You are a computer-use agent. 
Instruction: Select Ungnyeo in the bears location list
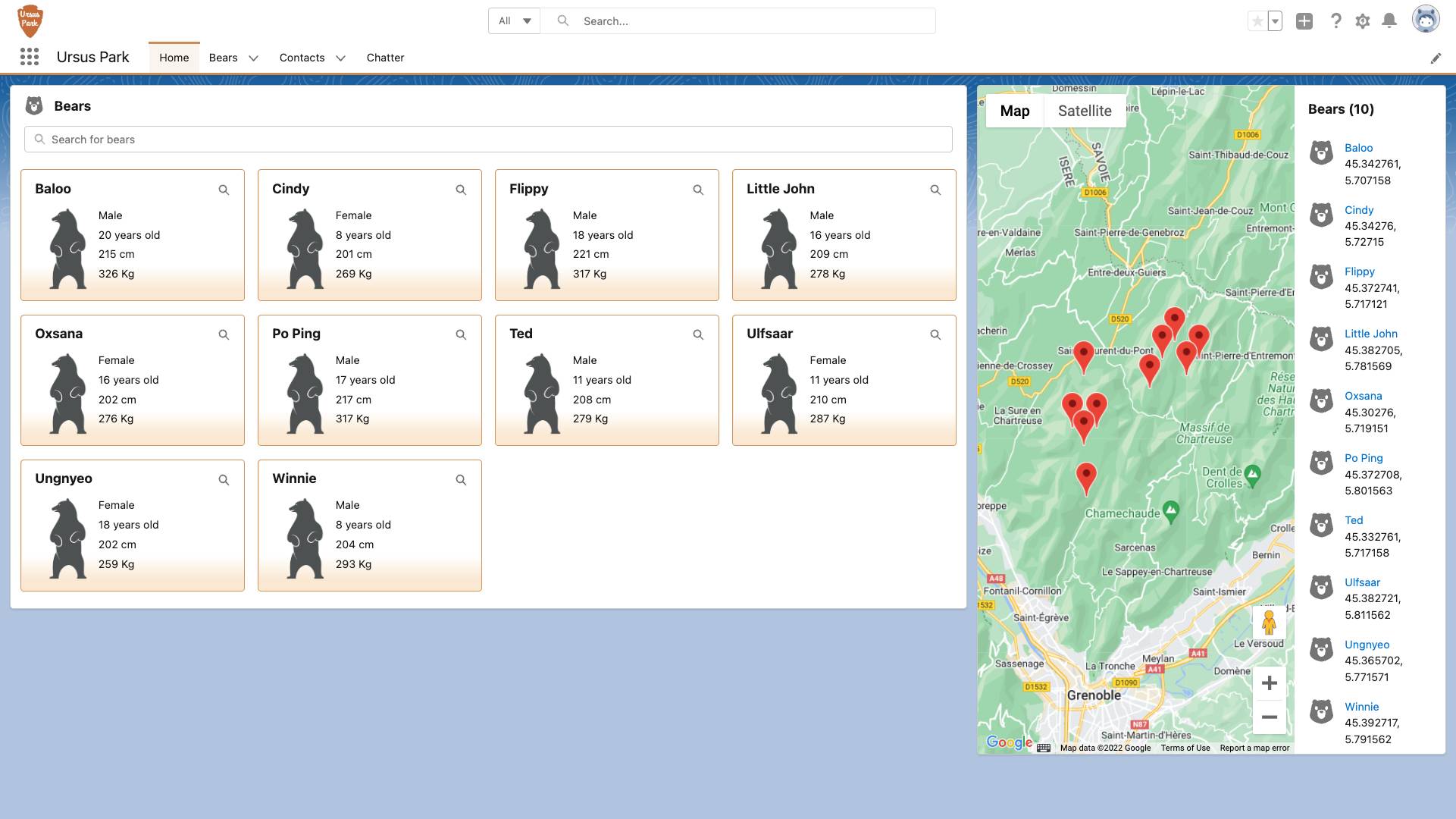(1367, 645)
